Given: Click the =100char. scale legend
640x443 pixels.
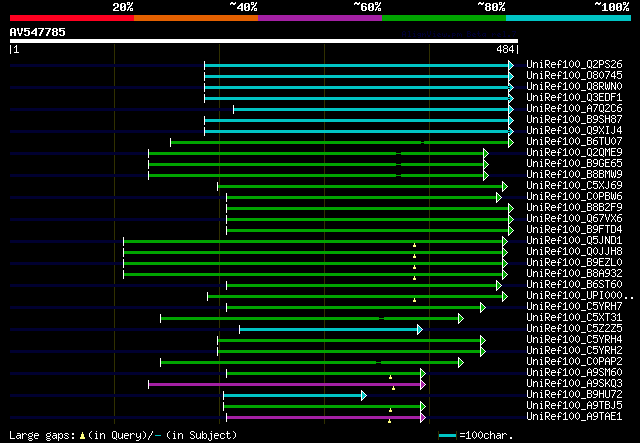Looking at the screenshot, I should 476,435.
